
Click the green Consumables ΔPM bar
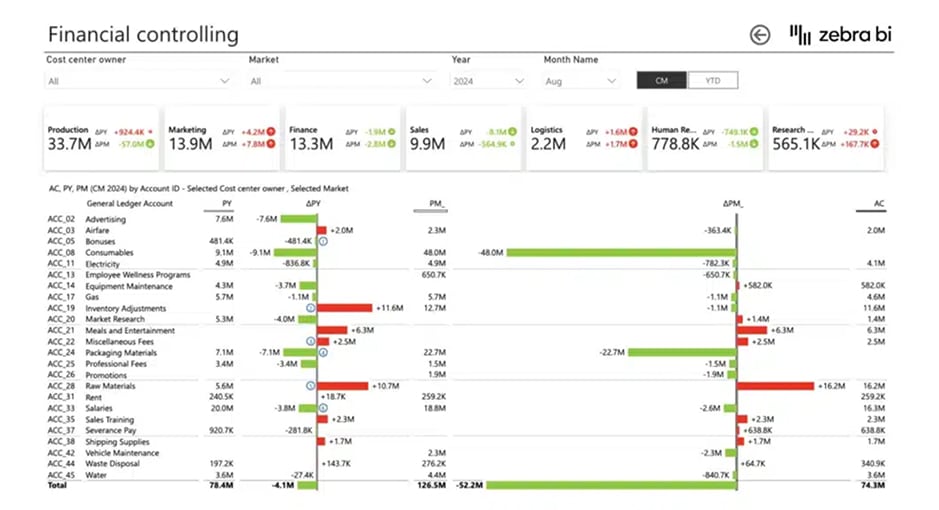point(620,252)
